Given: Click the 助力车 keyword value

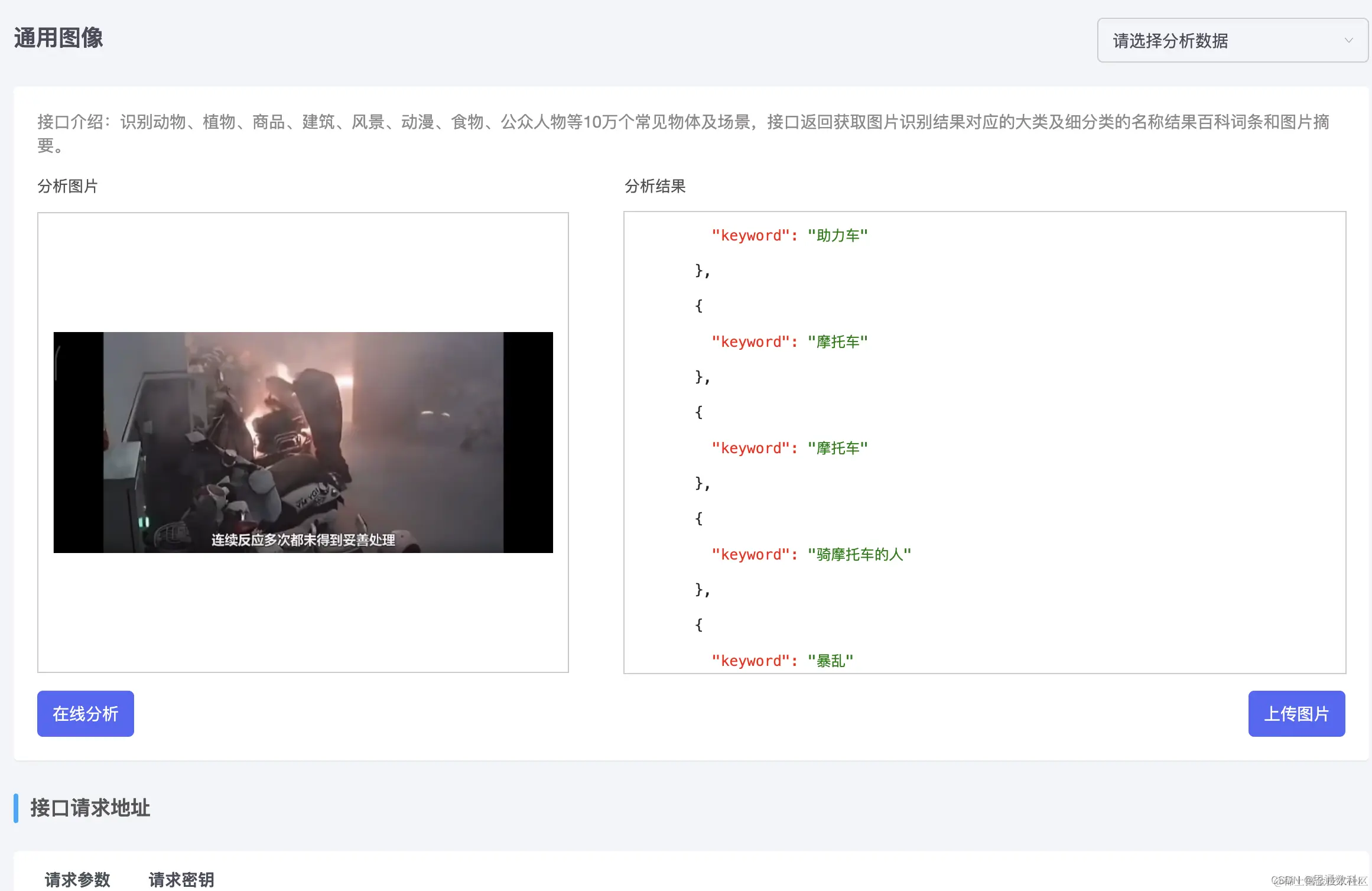Looking at the screenshot, I should (837, 235).
